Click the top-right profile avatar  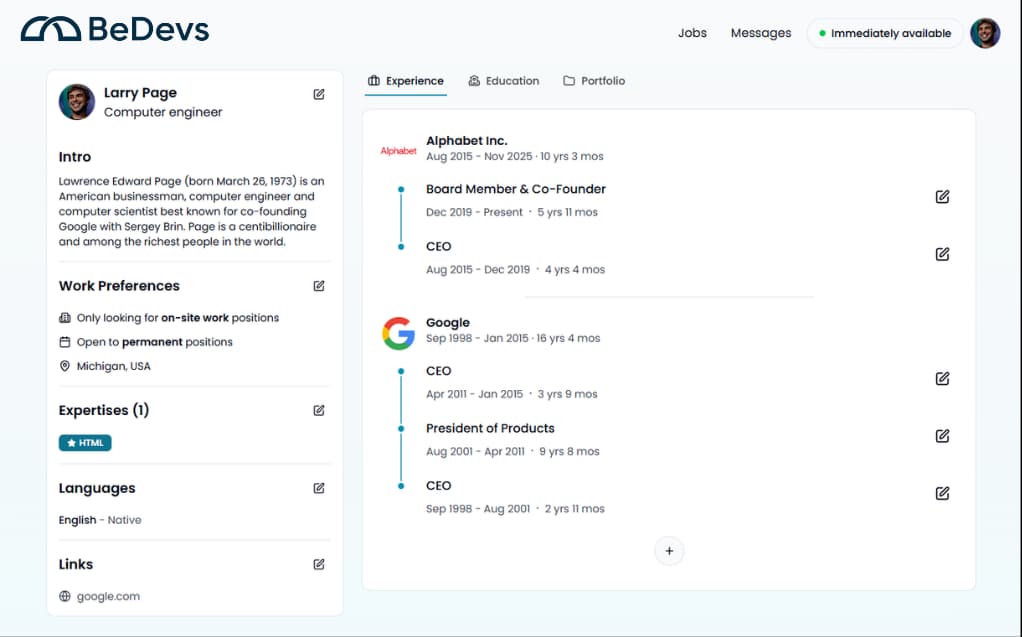pyautogui.click(x=985, y=33)
